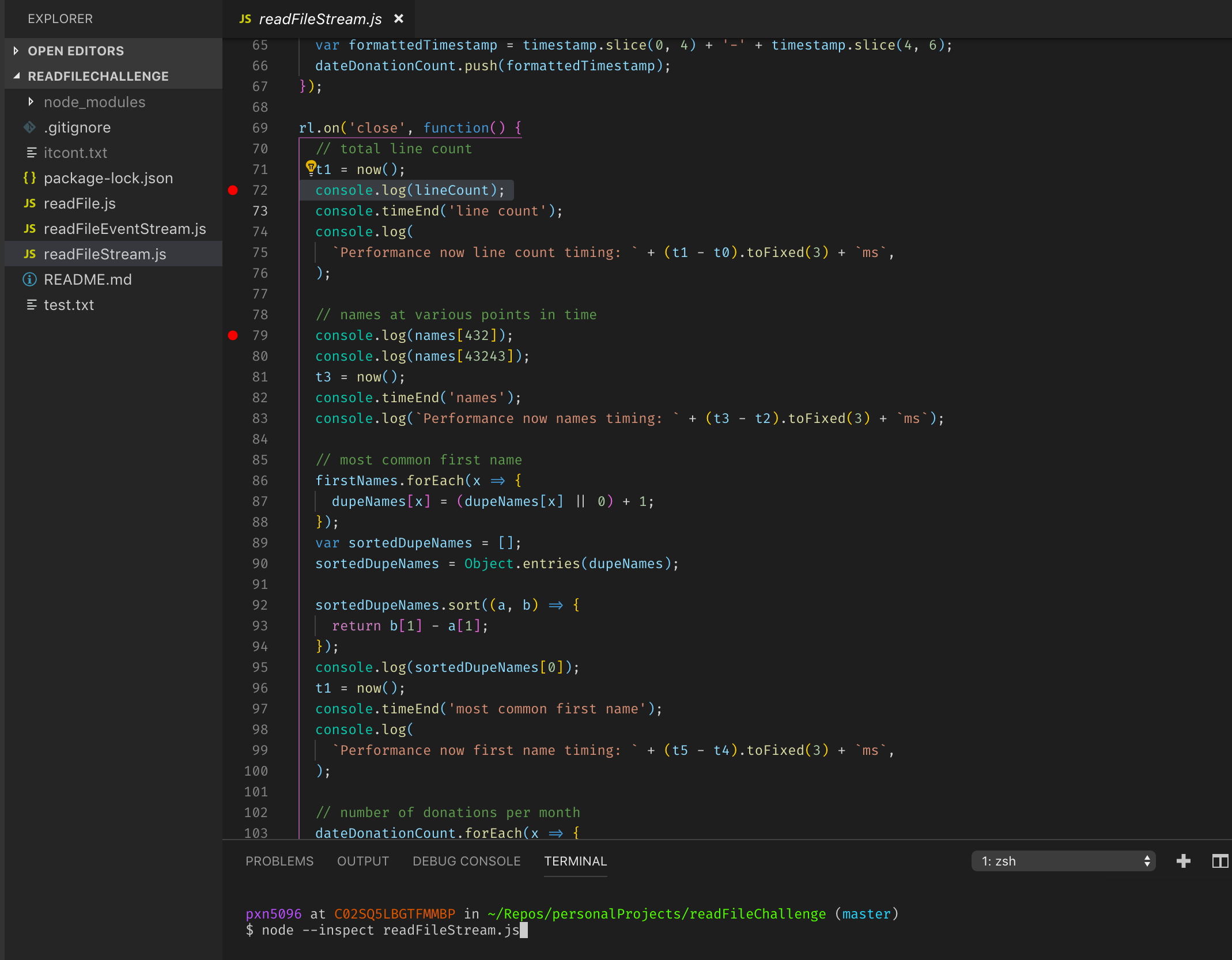Click the diamond icon beside .gitignore
The height and width of the screenshot is (960, 1232).
tap(29, 127)
